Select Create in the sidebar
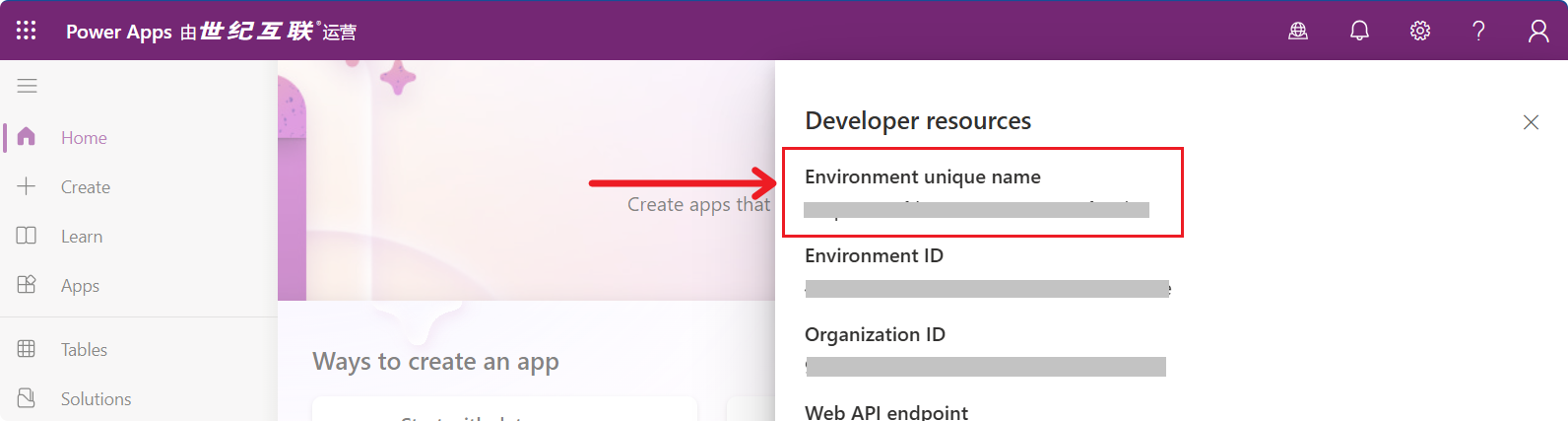 86,187
